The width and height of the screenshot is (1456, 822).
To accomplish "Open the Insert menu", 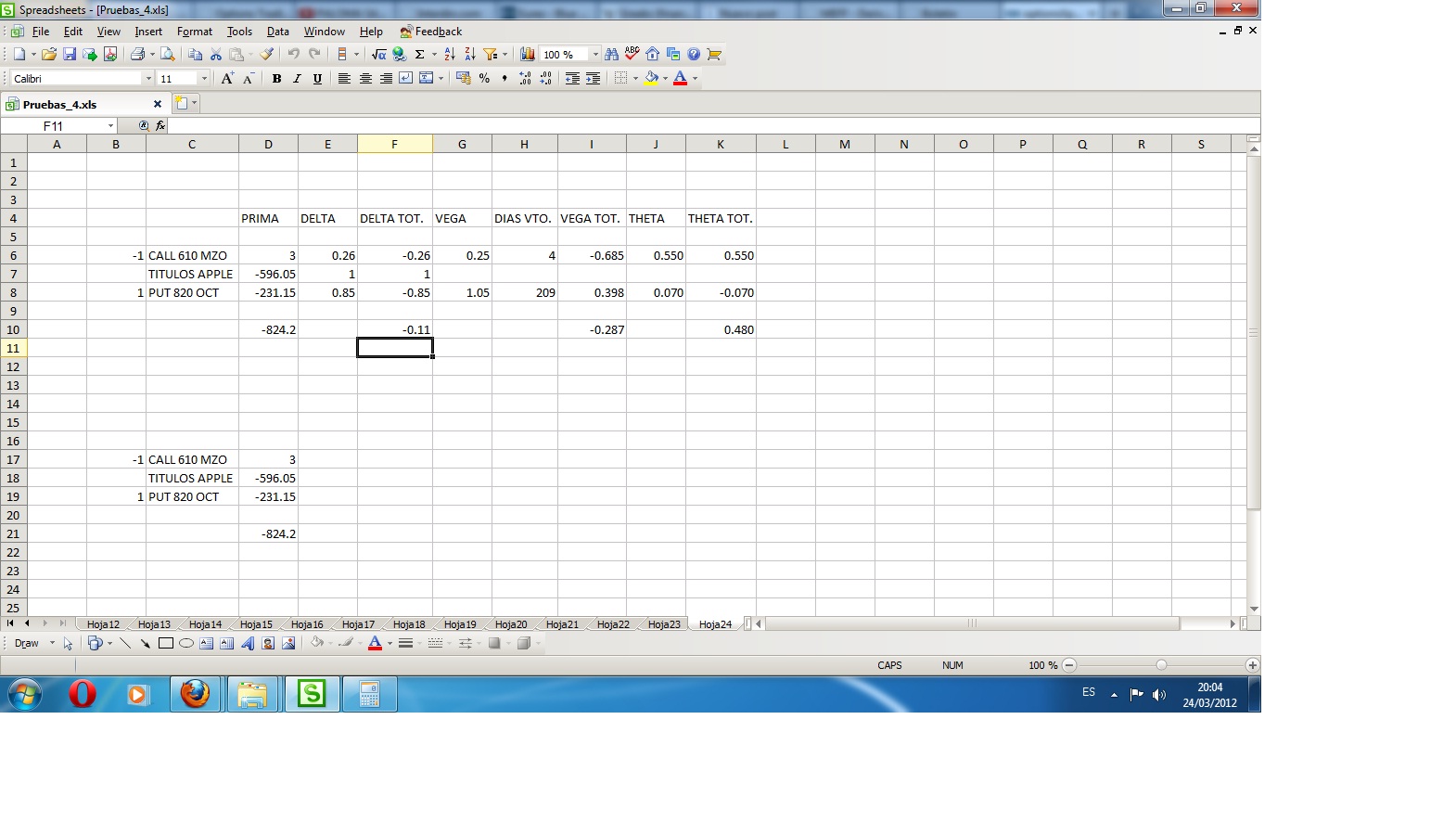I will 148,32.
